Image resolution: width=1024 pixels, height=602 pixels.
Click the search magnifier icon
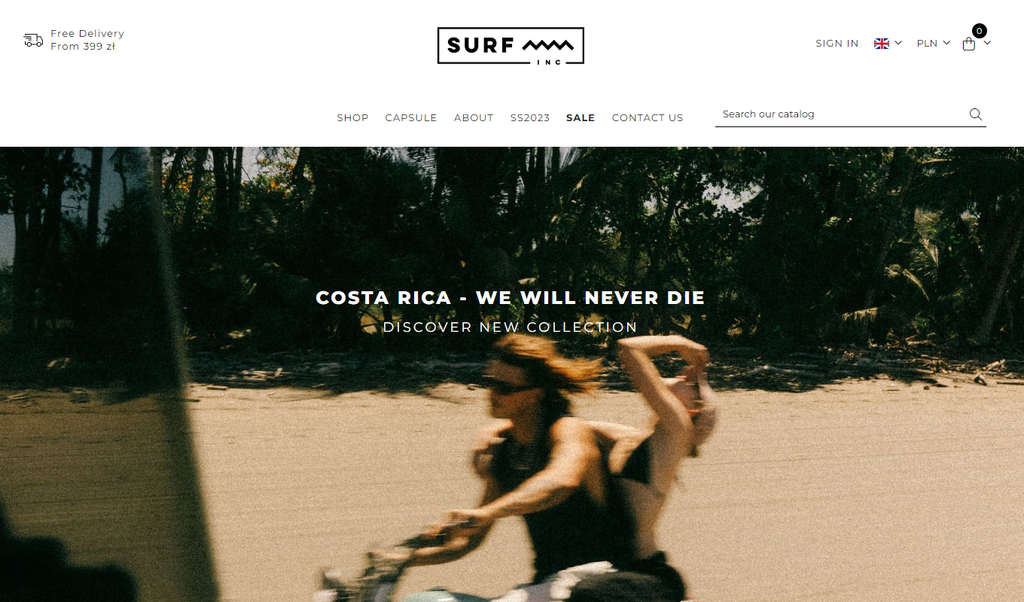(975, 114)
